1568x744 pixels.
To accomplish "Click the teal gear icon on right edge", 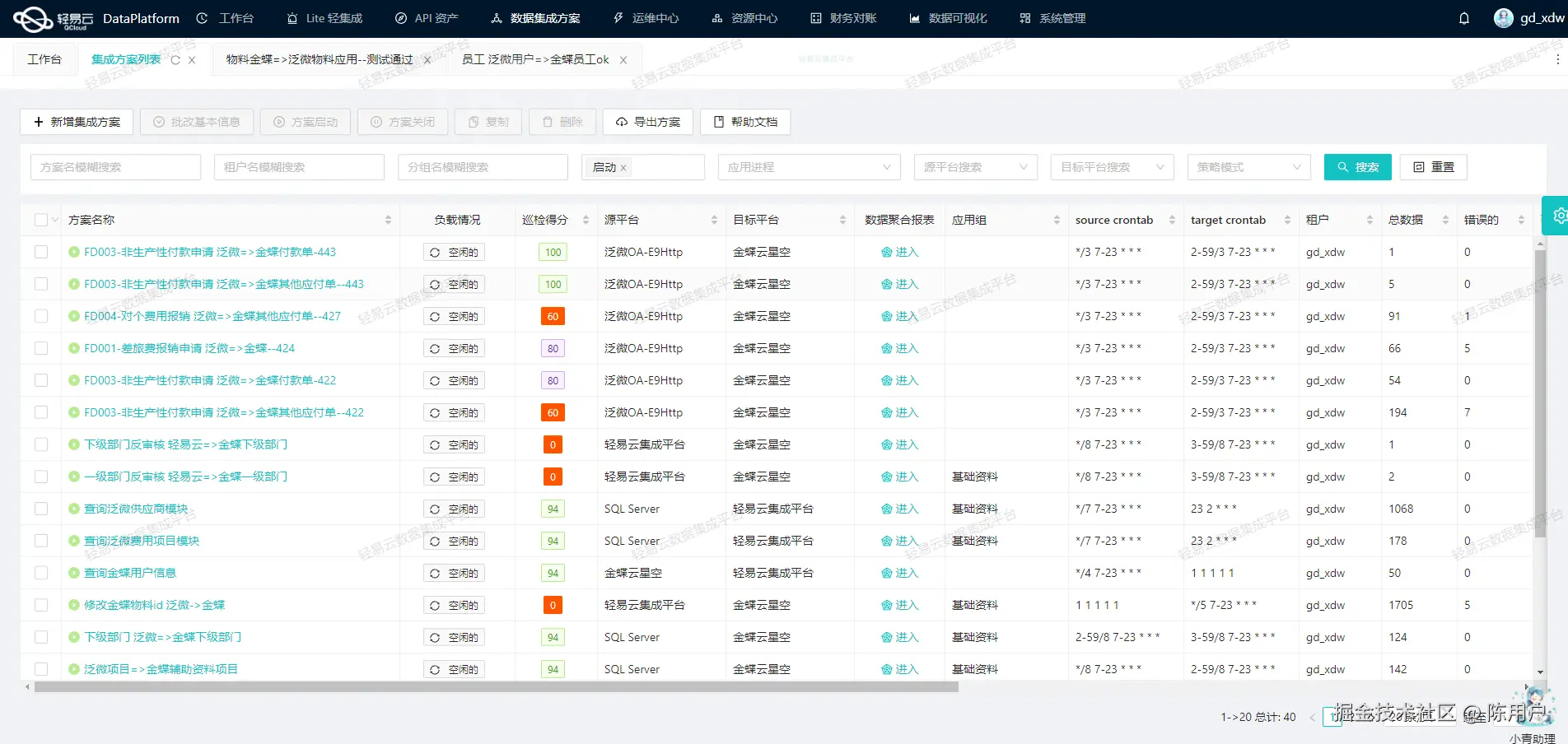I will click(1559, 216).
